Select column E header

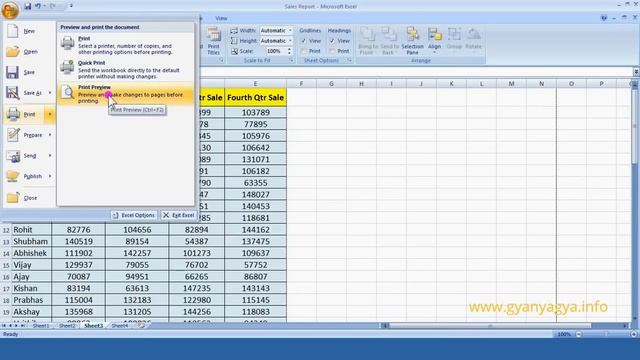click(x=256, y=84)
